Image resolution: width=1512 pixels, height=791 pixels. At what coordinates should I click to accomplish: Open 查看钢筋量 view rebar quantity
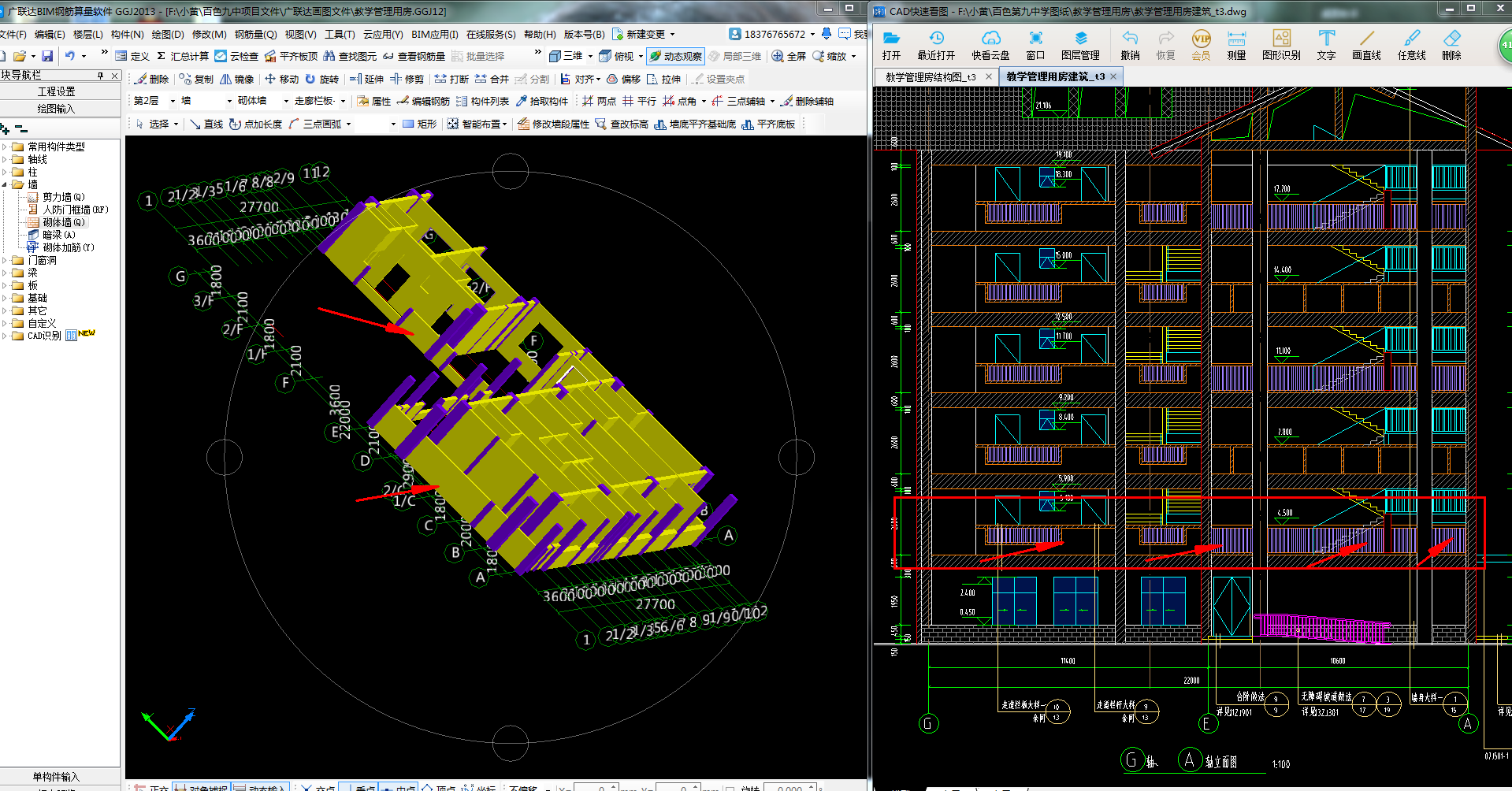414,56
